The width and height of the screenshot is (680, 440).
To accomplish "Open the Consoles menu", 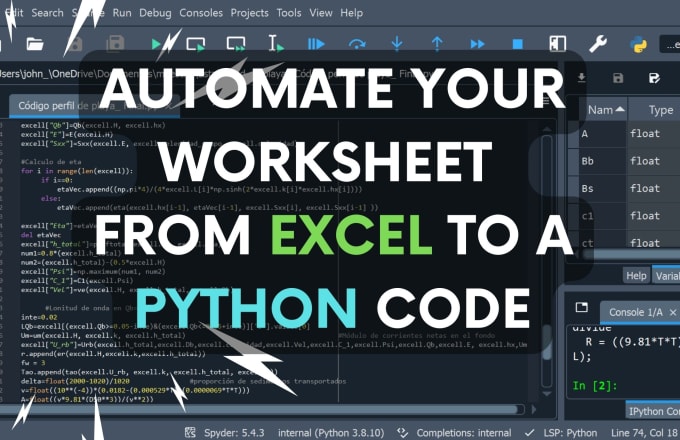I will point(201,13).
